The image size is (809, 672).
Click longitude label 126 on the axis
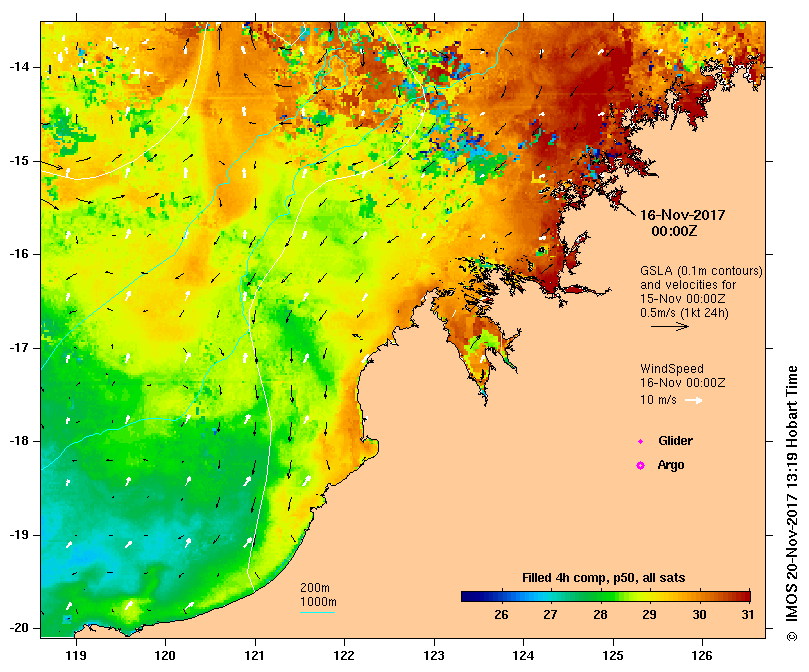702,655
